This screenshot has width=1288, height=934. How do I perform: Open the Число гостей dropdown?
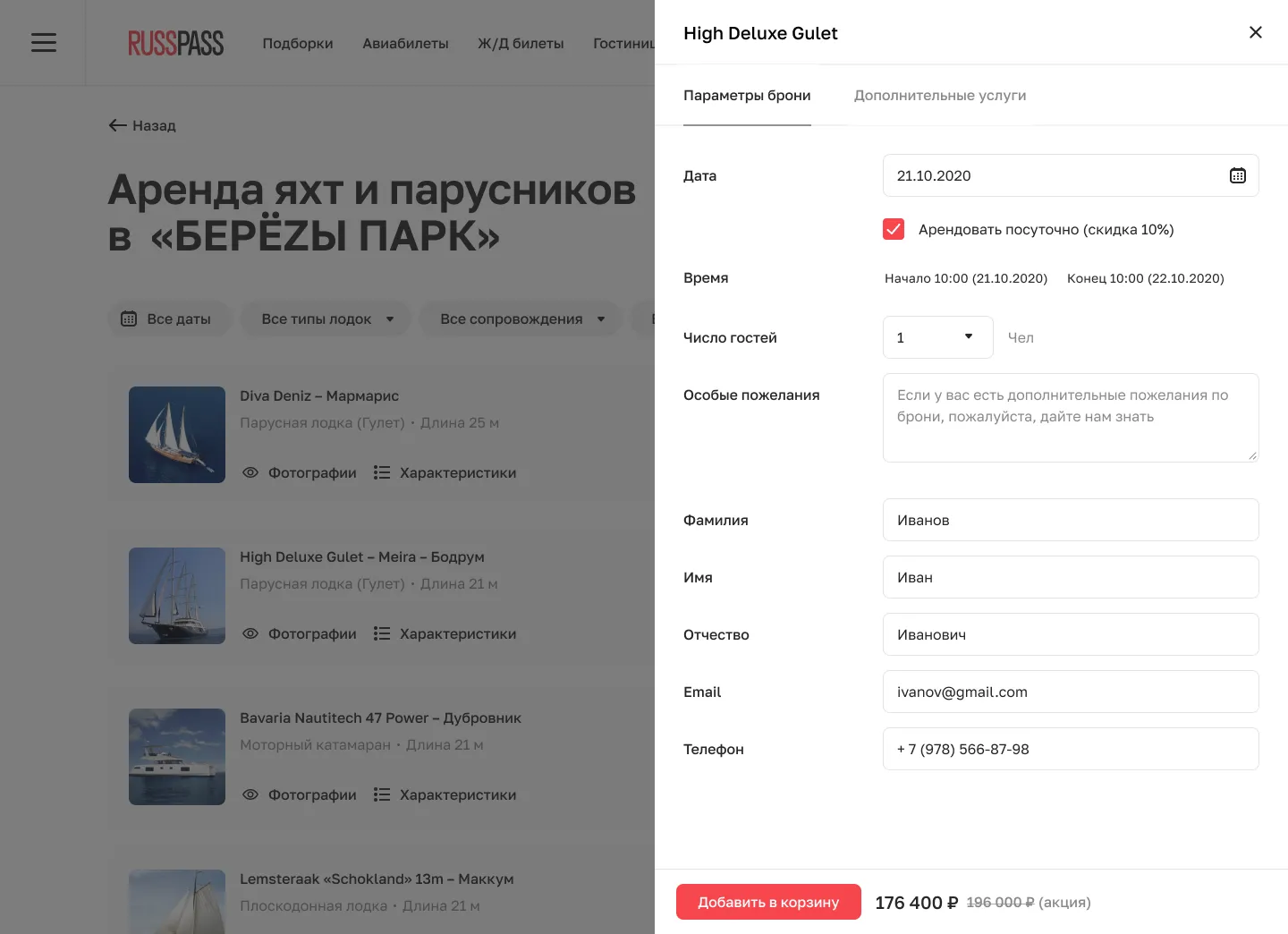click(x=937, y=337)
